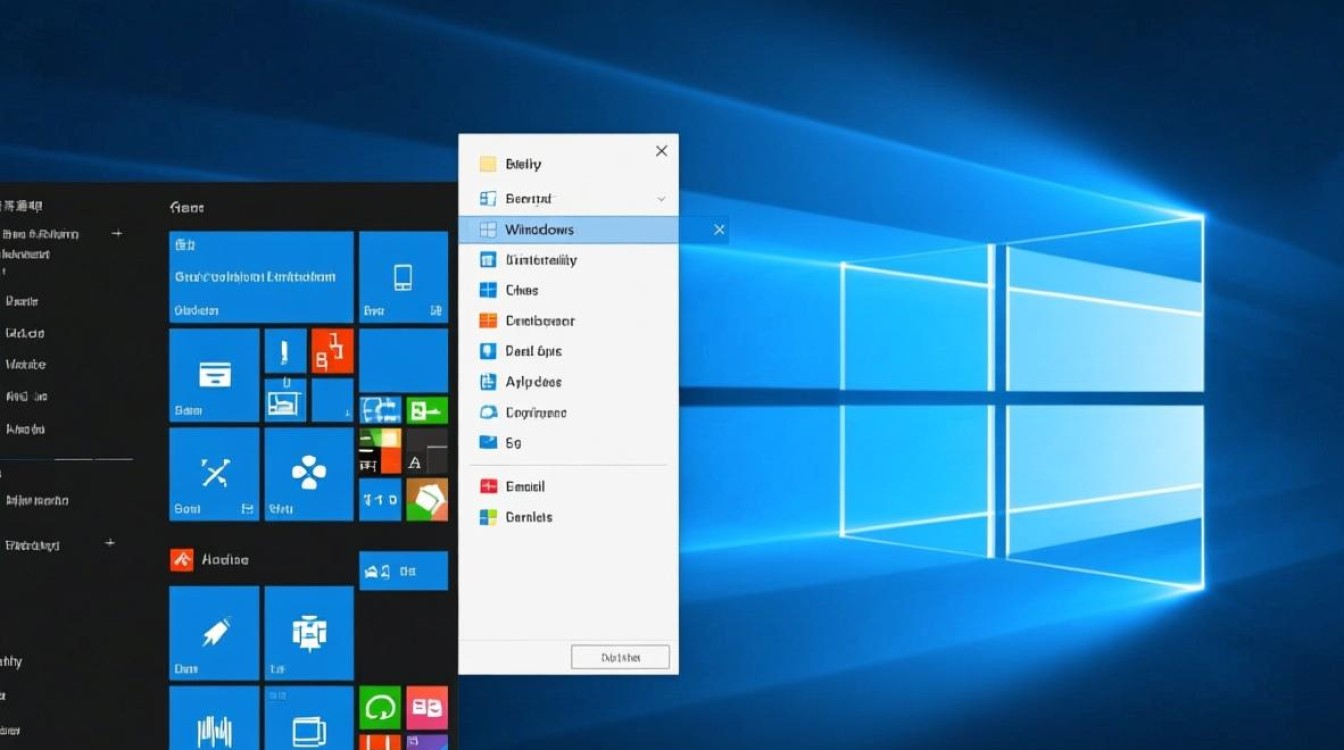Expand the chevron beside the second list entry

tap(660, 199)
